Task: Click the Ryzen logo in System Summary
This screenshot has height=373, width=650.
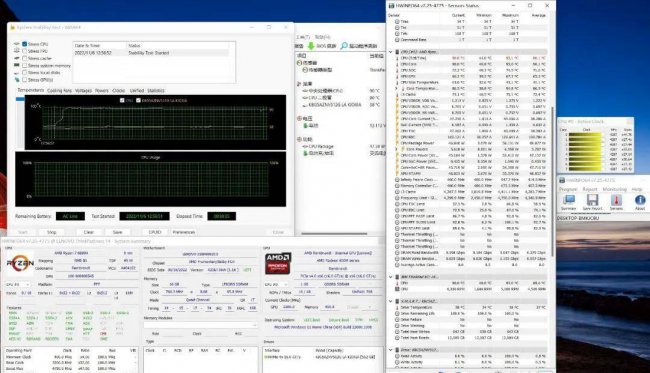Action: click(x=19, y=264)
